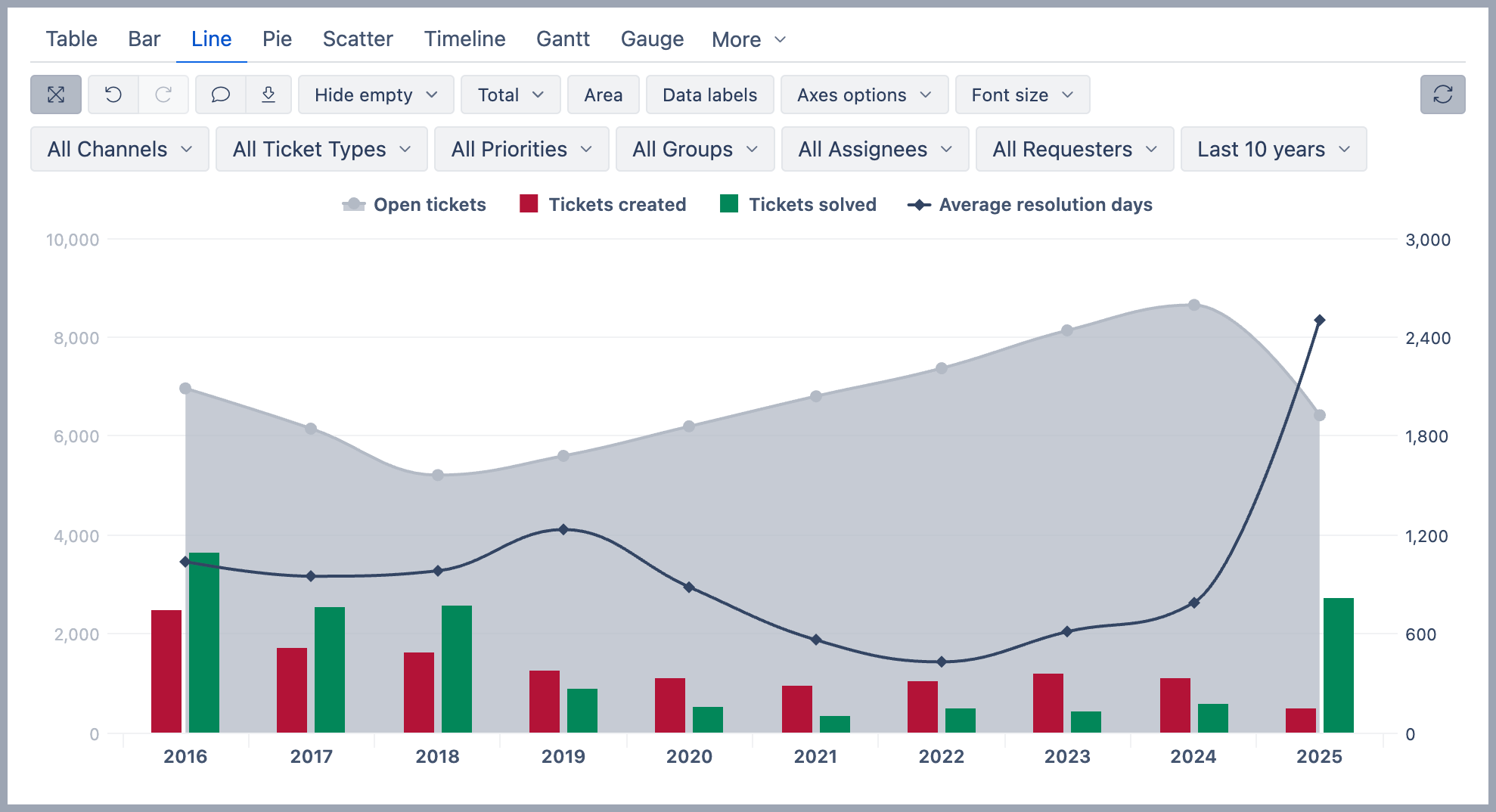Viewport: 1496px width, 812px height.
Task: Toggle Open tickets series in legend
Action: pyautogui.click(x=414, y=205)
